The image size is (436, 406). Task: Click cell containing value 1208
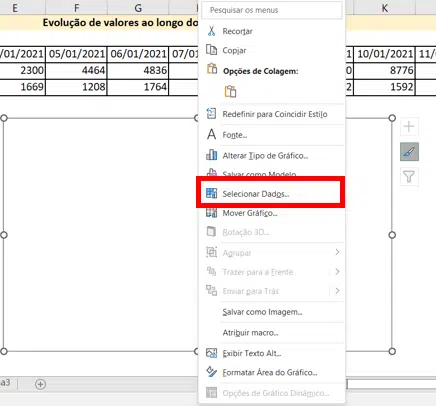click(76, 87)
